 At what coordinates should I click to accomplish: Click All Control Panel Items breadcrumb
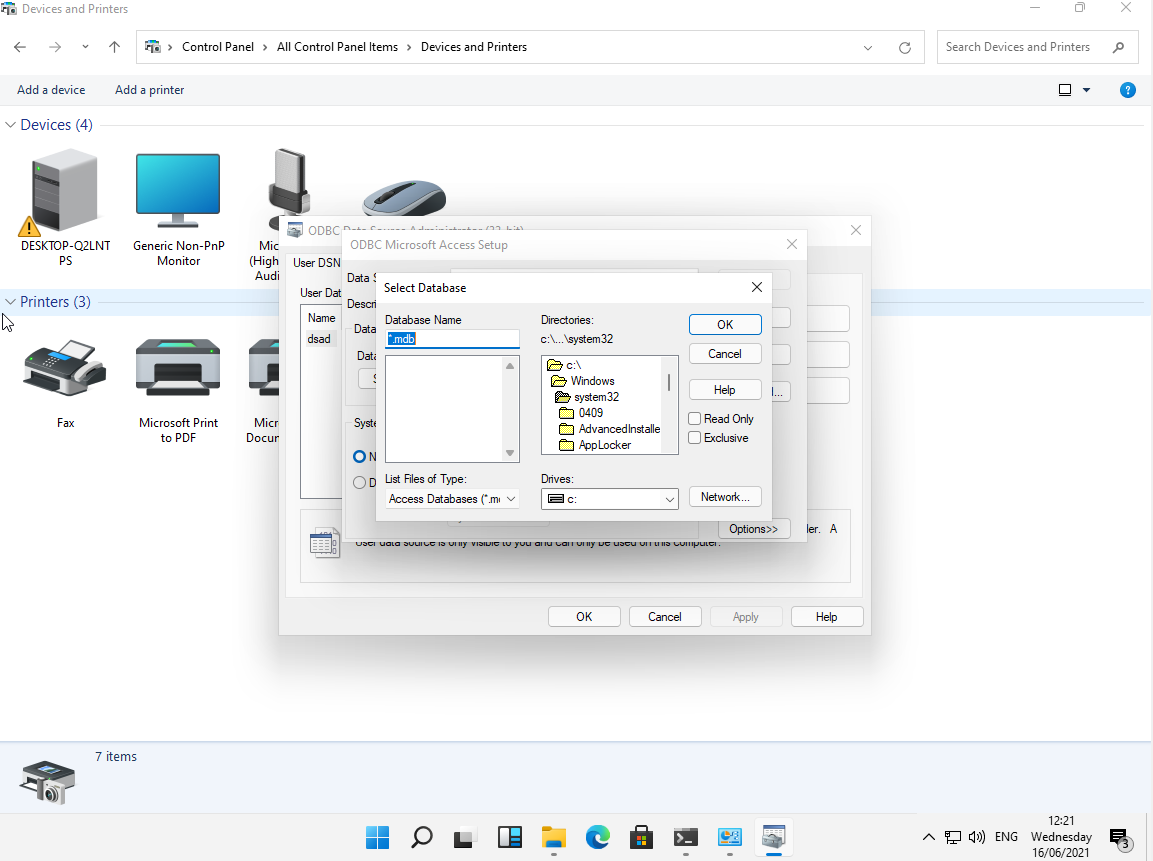point(338,47)
